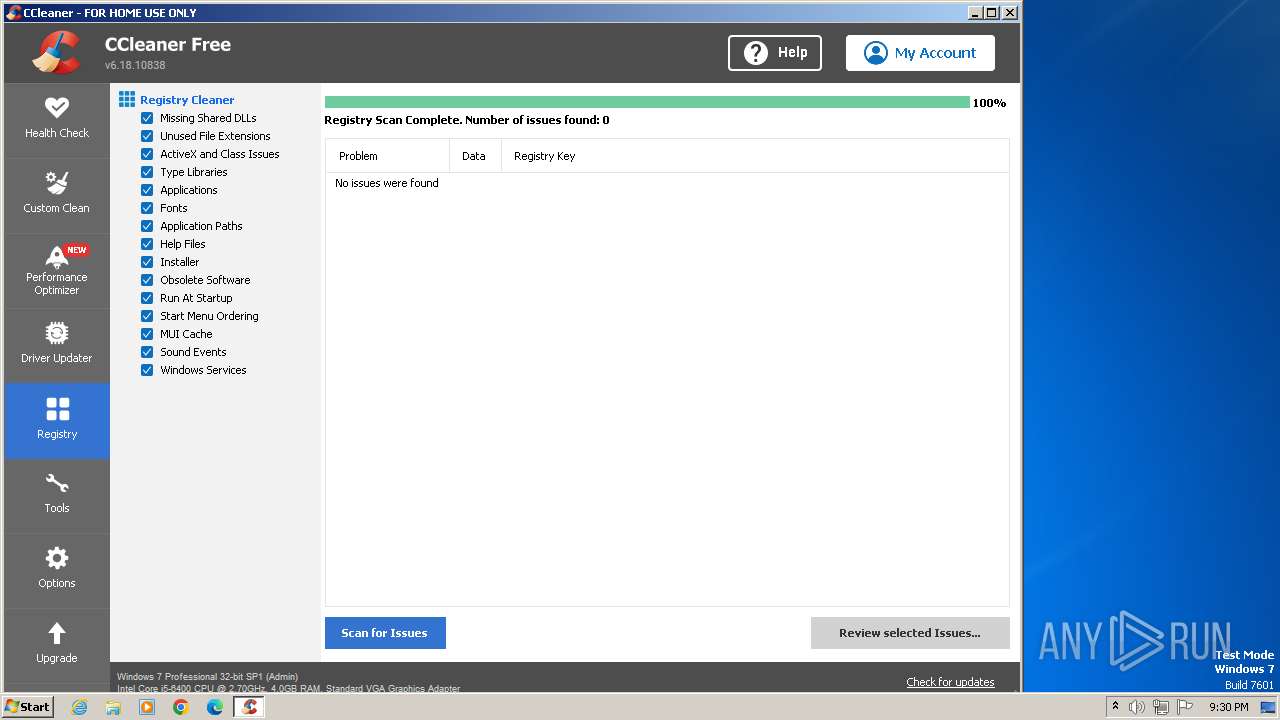Open Performance Optimizer in sidebar

pyautogui.click(x=57, y=271)
